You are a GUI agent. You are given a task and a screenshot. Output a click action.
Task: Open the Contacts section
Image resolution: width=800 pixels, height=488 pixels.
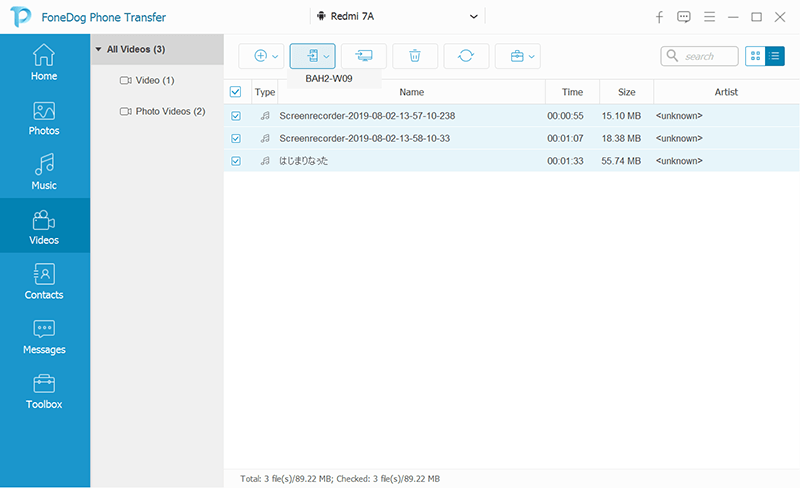(44, 281)
